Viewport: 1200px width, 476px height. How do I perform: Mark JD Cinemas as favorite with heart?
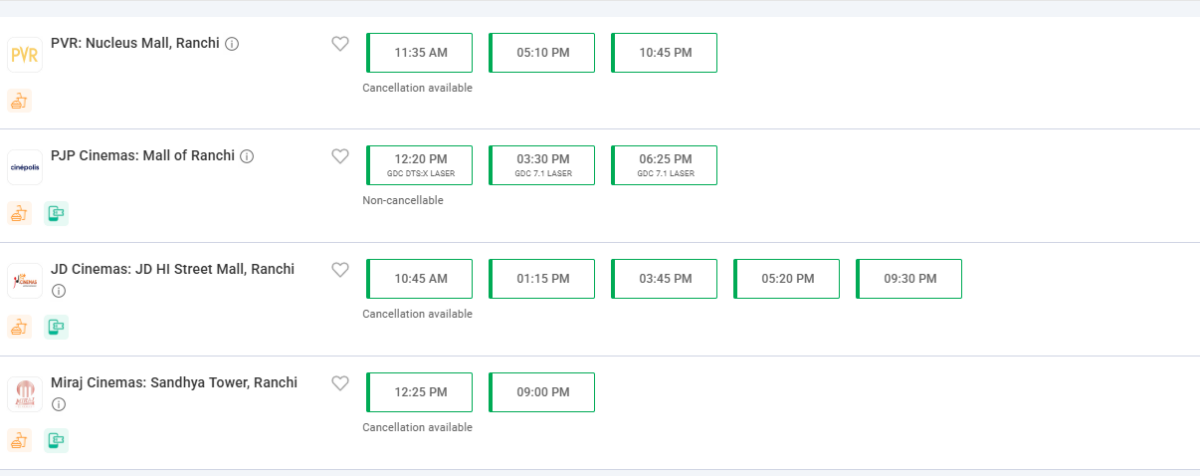[340, 270]
